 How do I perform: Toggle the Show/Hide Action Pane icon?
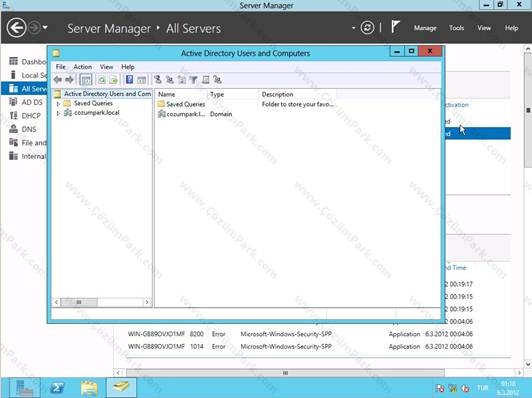coord(141,80)
